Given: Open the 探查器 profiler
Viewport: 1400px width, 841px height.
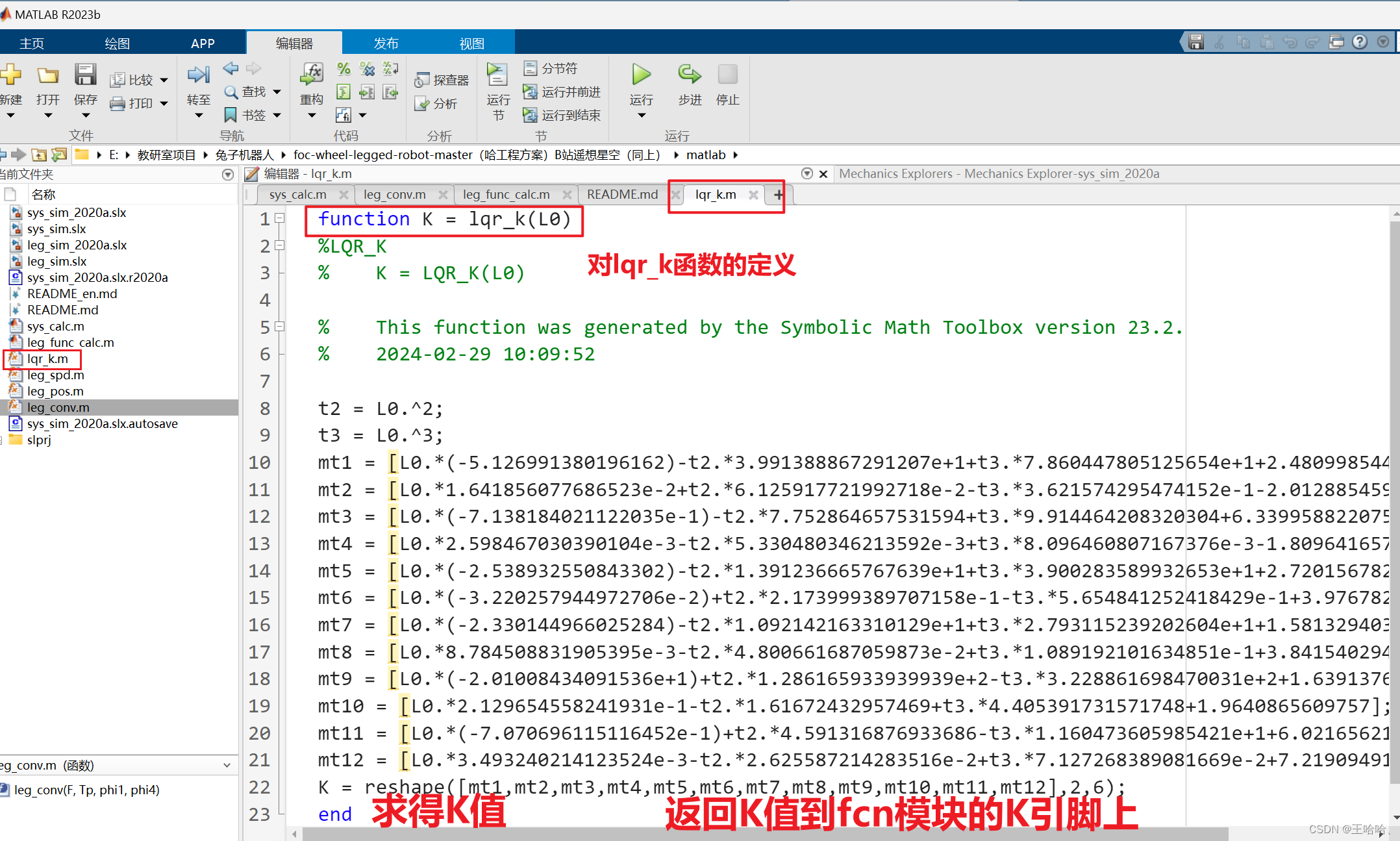Looking at the screenshot, I should 442,80.
